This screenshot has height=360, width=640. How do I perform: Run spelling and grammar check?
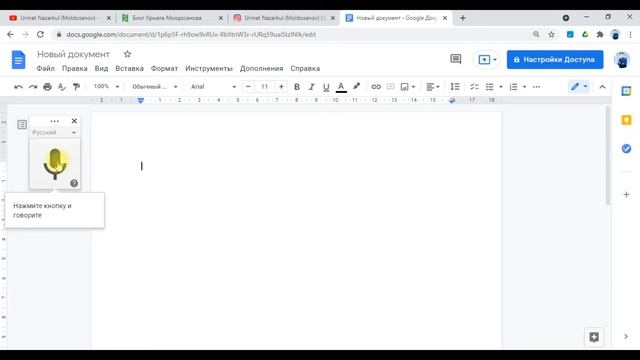(62, 87)
